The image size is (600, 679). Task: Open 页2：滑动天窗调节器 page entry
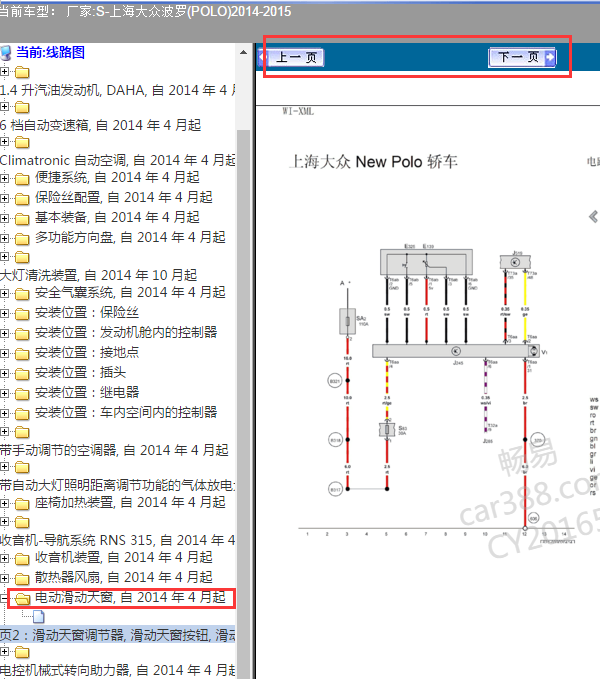[118, 635]
